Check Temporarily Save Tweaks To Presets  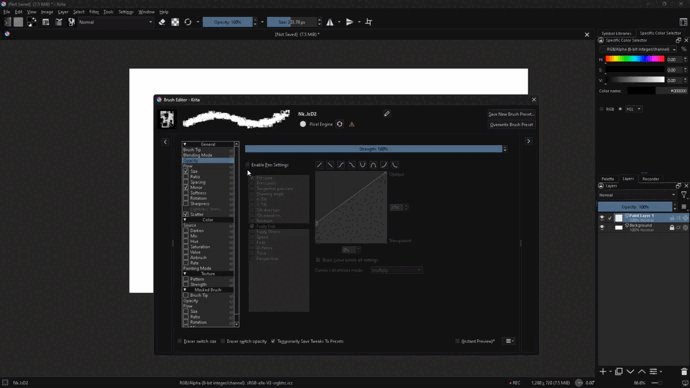(x=273, y=341)
